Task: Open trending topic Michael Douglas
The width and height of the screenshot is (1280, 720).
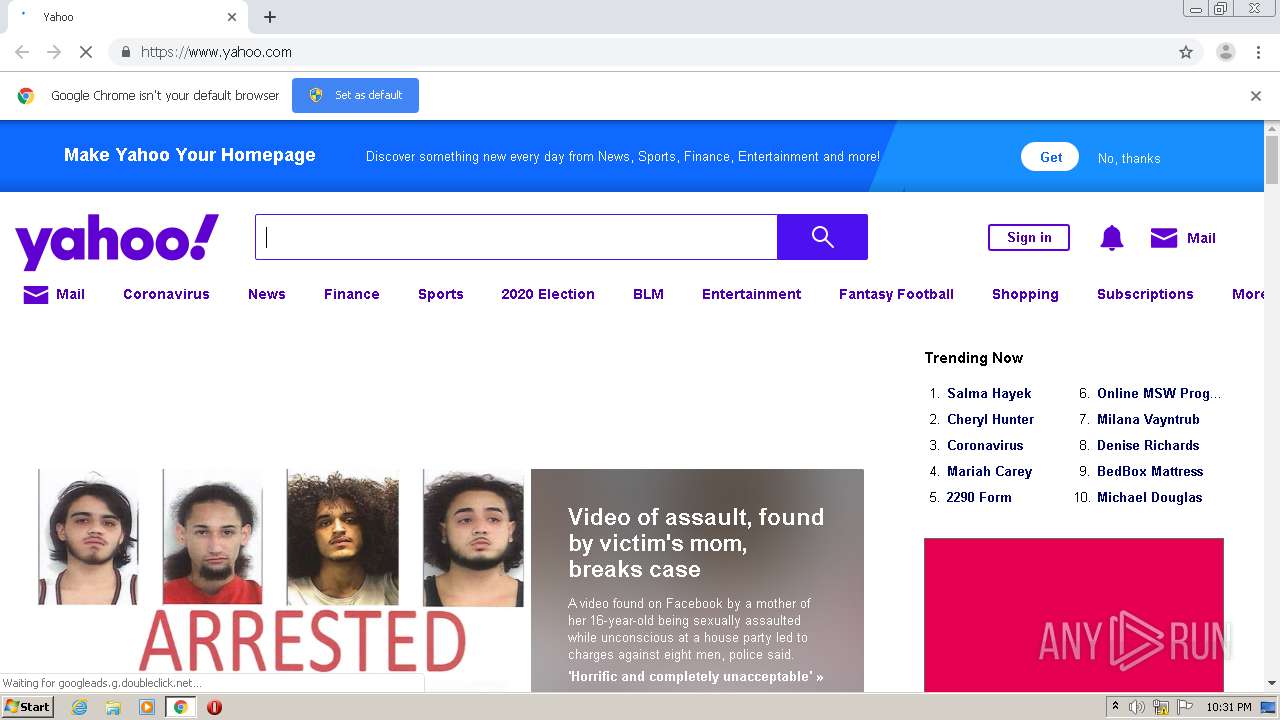Action: (1149, 497)
